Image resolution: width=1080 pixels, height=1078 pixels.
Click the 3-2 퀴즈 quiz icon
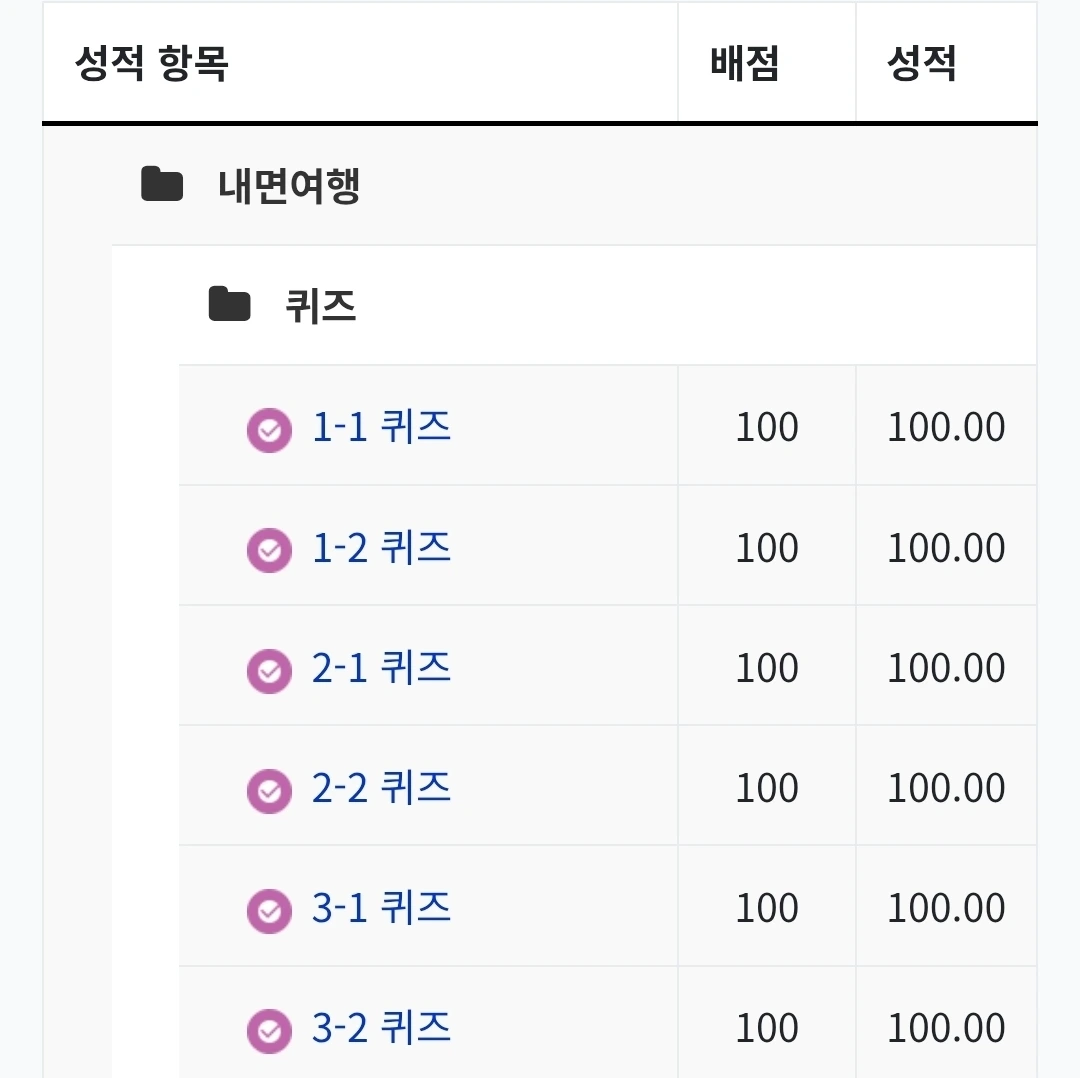pyautogui.click(x=269, y=1030)
